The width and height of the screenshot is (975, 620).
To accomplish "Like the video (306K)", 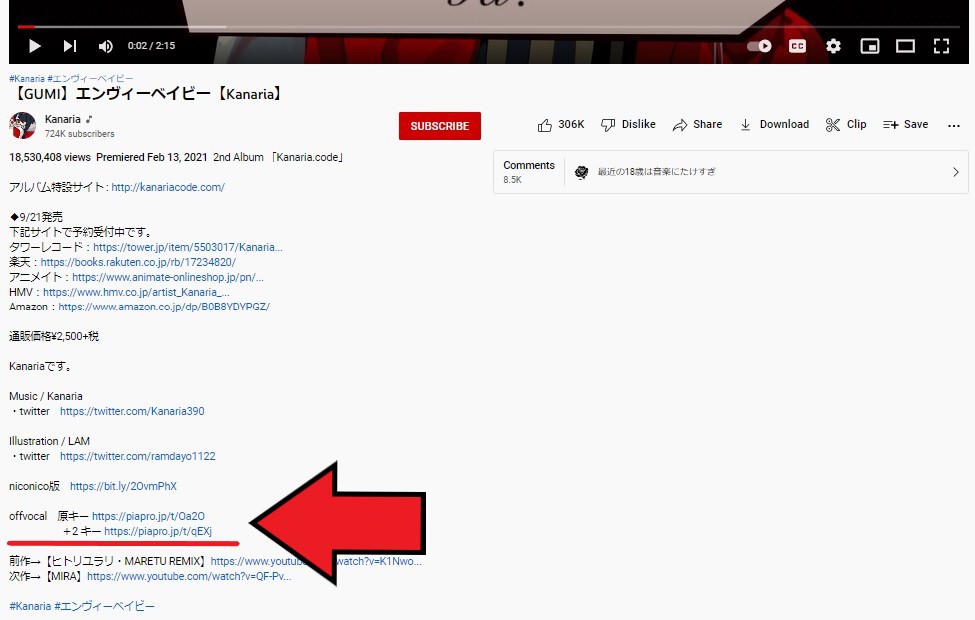I will point(561,124).
